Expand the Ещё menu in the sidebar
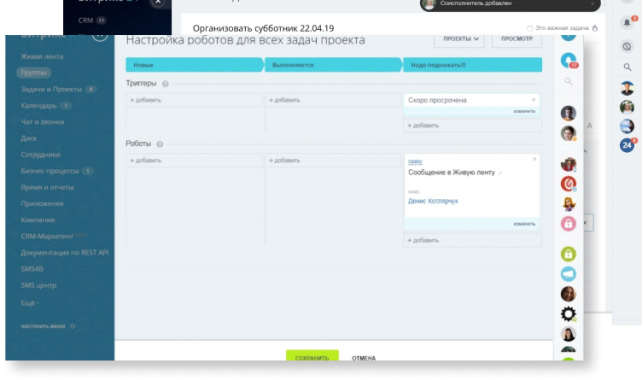642x381 pixels. (x=29, y=303)
